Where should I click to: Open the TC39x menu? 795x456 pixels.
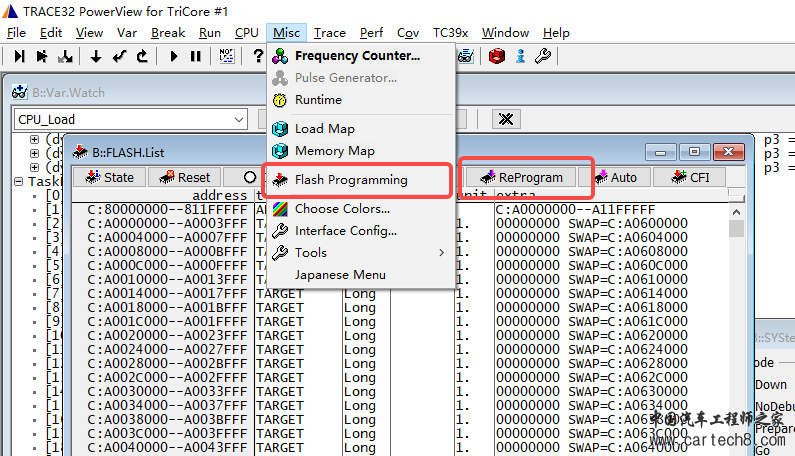(450, 33)
